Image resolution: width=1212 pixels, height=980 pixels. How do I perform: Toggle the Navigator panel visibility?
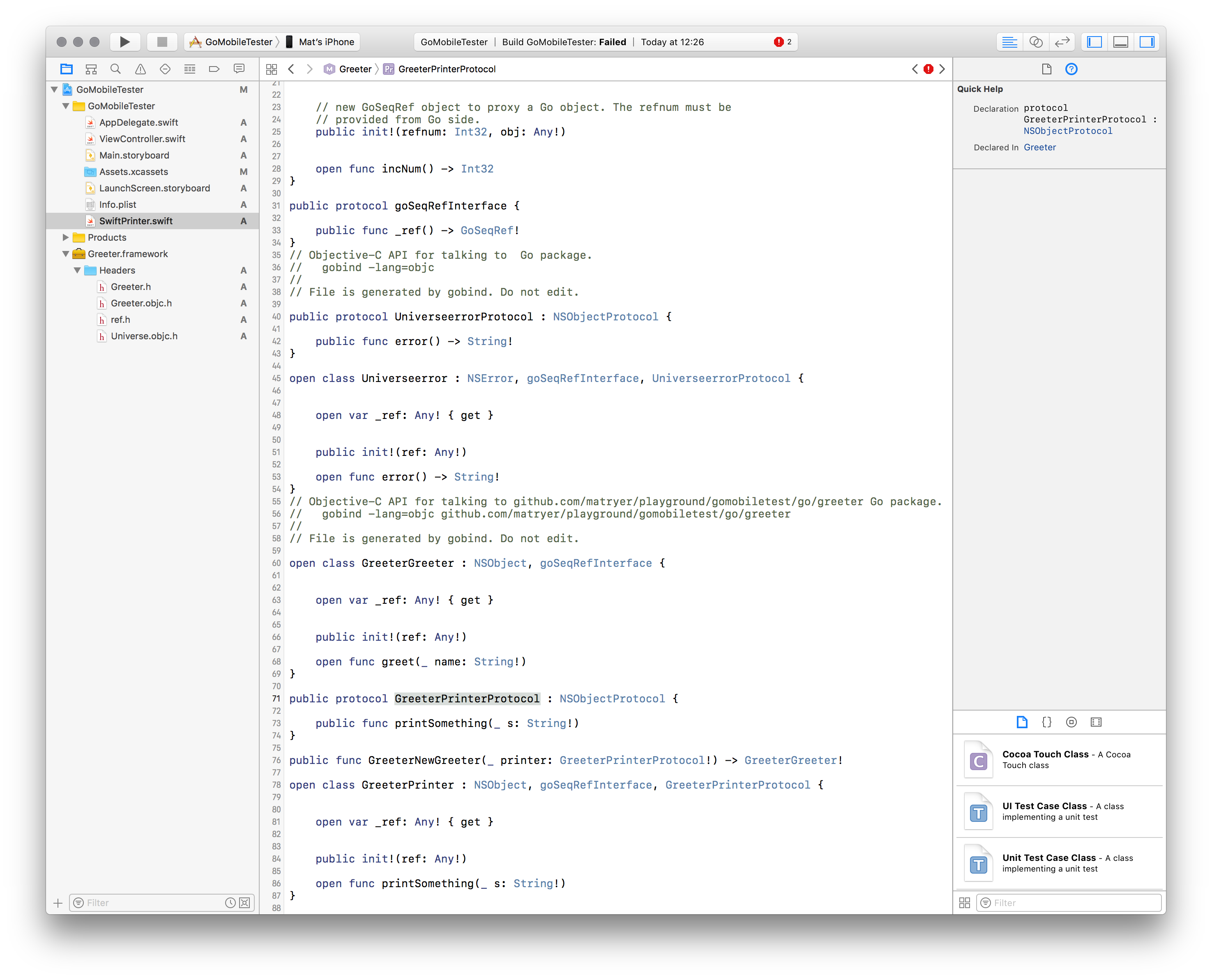tap(1094, 42)
